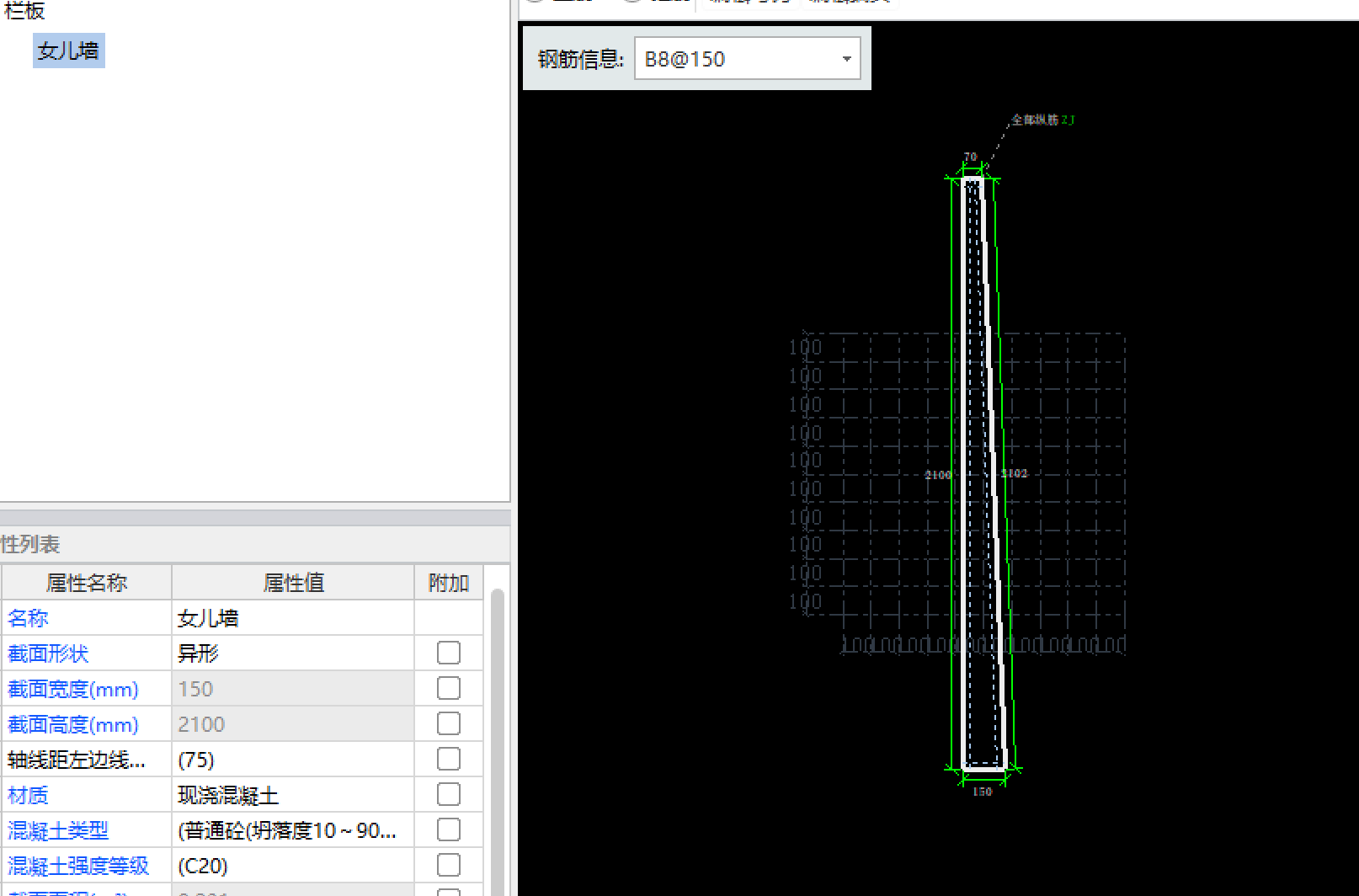This screenshot has height=896, width=1359.
Task: Click the 混凝土强度等级 property name
Action: 78,866
